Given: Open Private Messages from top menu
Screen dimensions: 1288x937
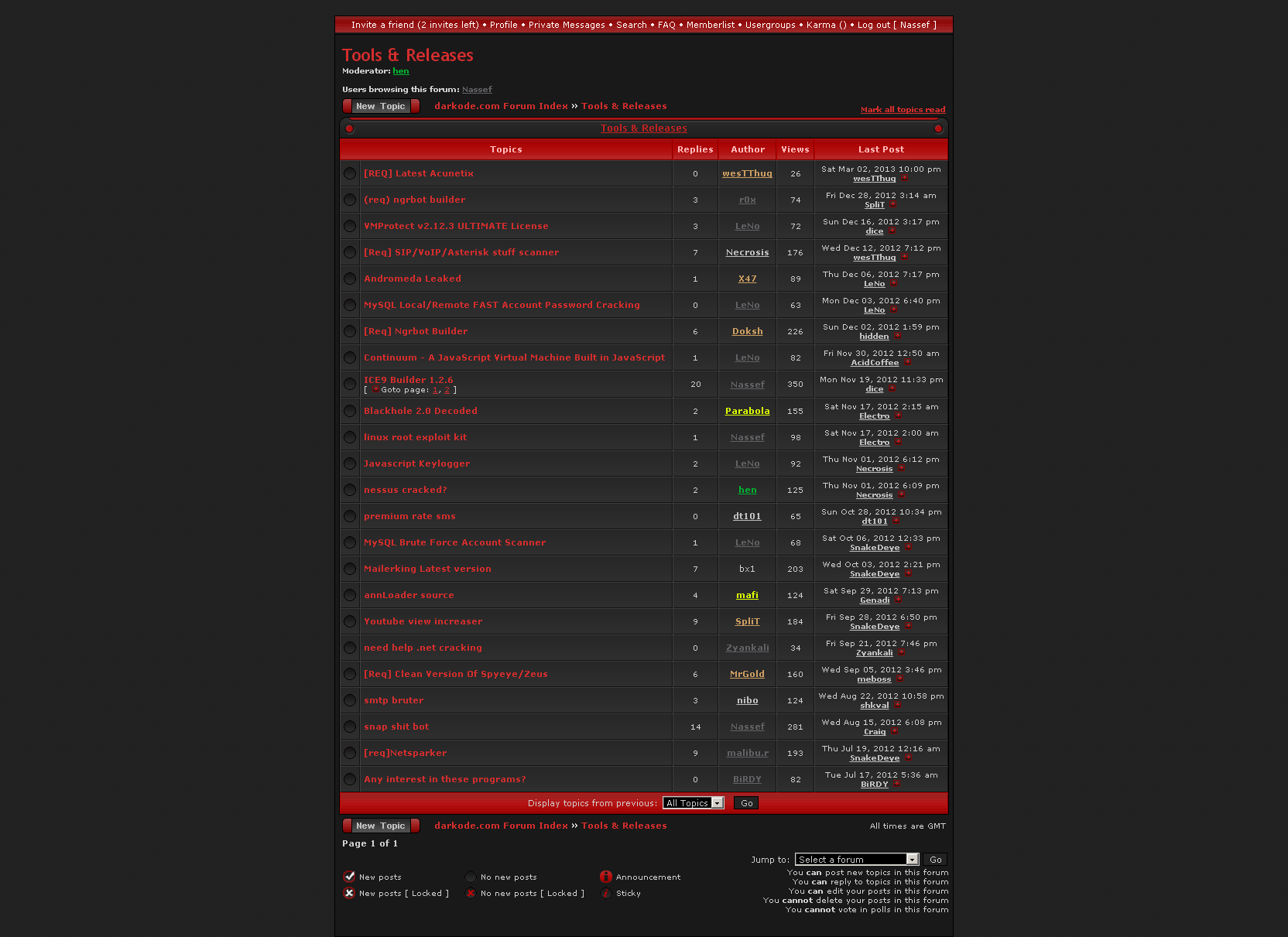Looking at the screenshot, I should point(567,25).
